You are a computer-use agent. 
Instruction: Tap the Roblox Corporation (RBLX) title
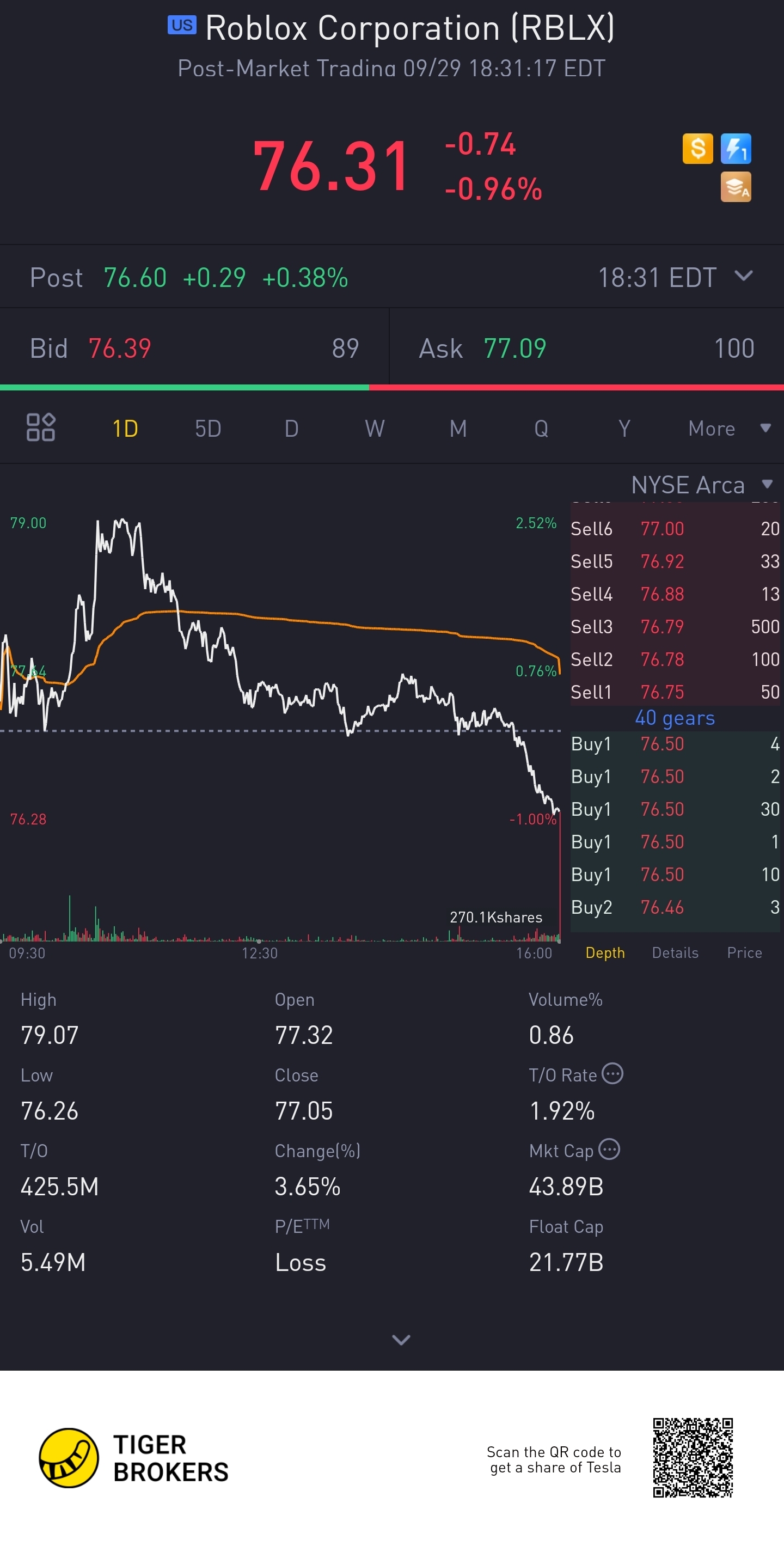pos(410,28)
